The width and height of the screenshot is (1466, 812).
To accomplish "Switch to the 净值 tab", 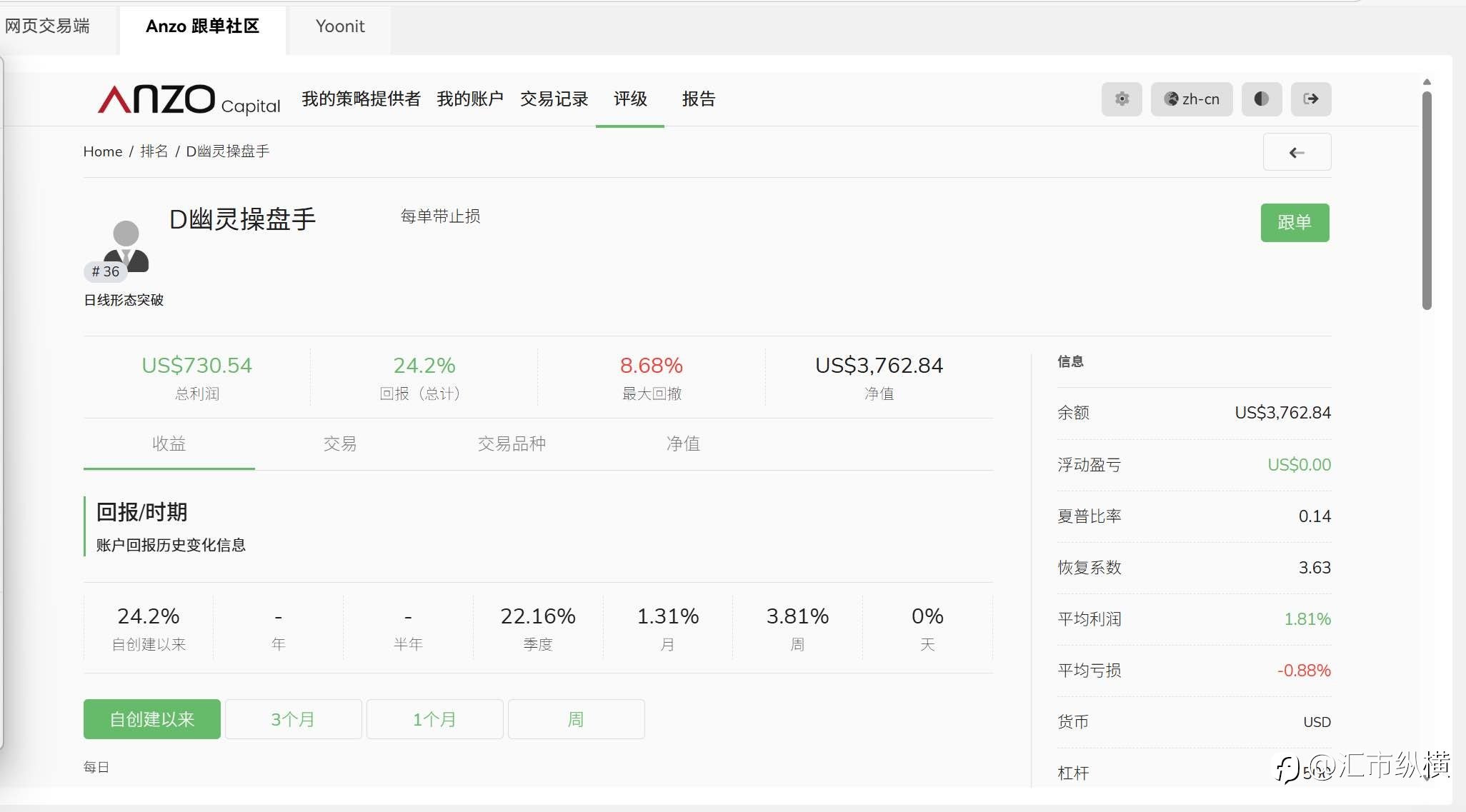I will (682, 444).
